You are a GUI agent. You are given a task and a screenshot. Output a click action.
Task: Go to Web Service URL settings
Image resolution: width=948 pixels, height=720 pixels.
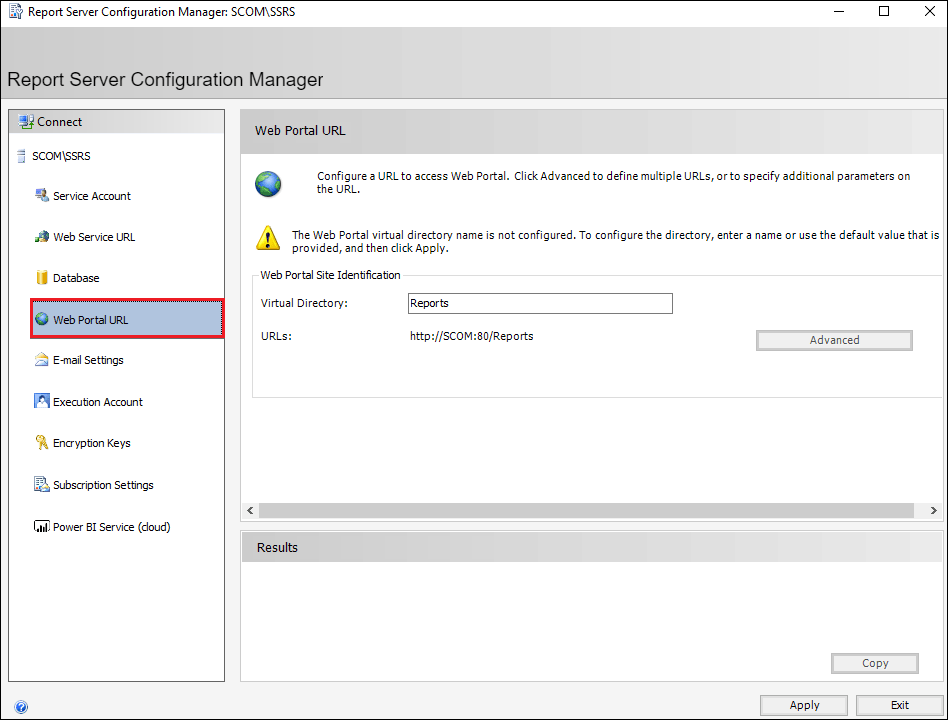click(x=94, y=237)
